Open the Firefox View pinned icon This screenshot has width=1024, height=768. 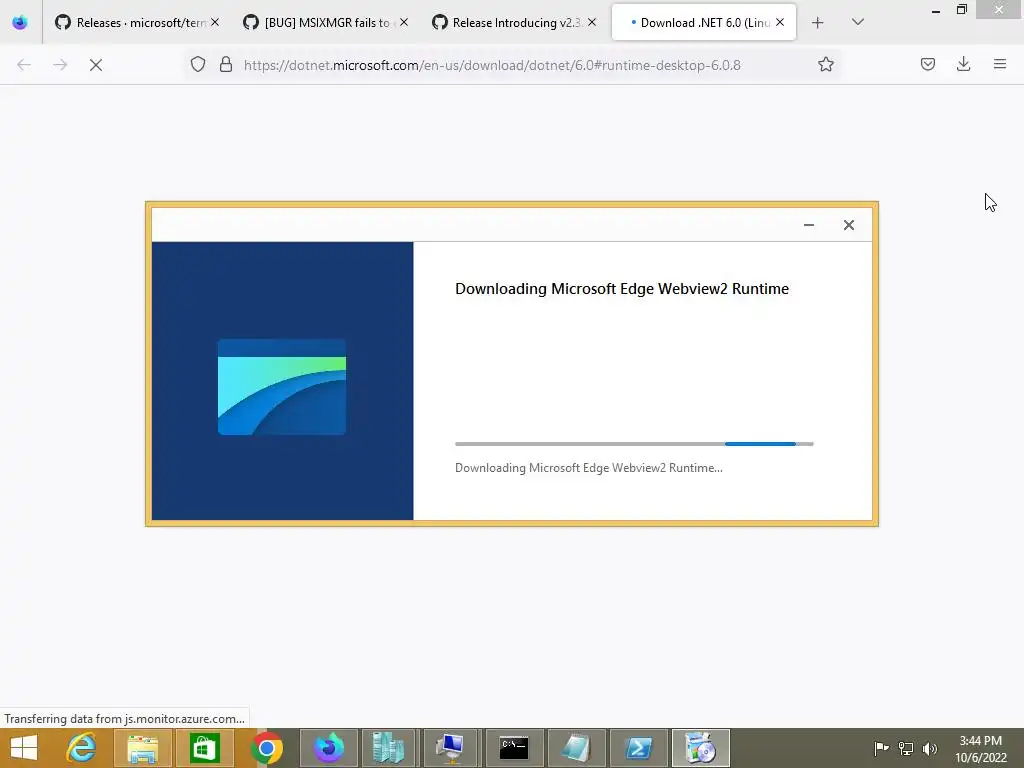[20, 23]
